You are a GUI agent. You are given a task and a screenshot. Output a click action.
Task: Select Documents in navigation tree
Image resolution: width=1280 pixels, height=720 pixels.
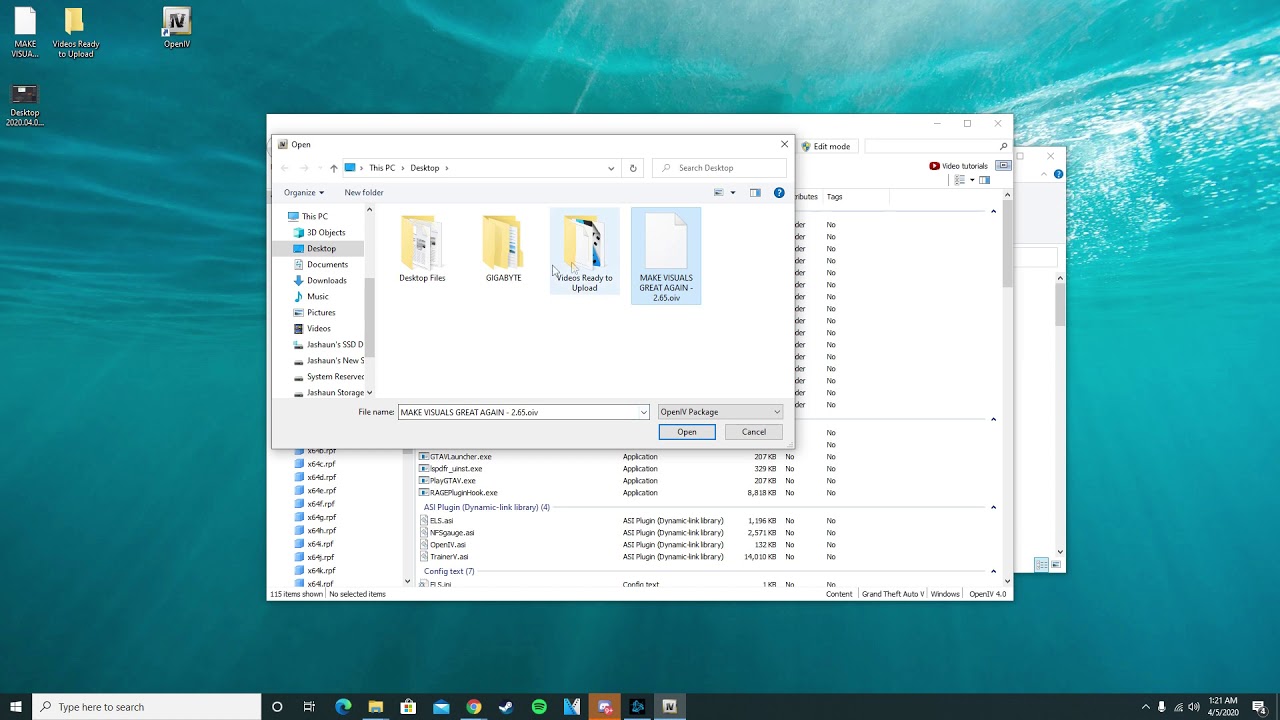point(320,264)
